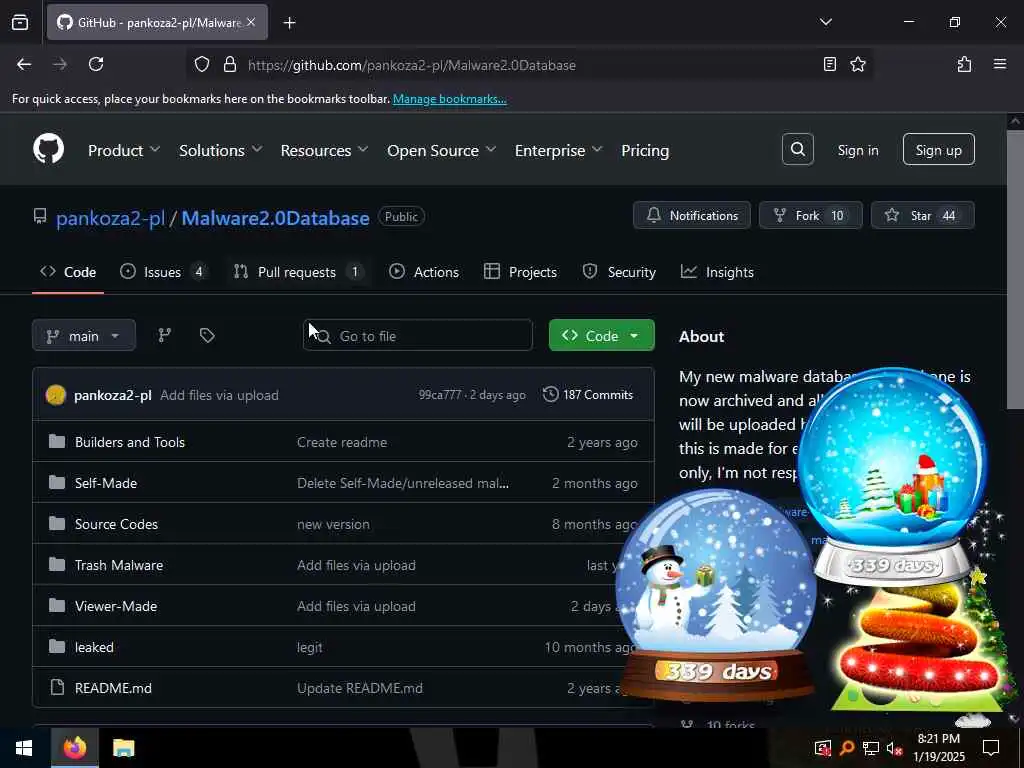Click the file icon beside README.md

57,687
